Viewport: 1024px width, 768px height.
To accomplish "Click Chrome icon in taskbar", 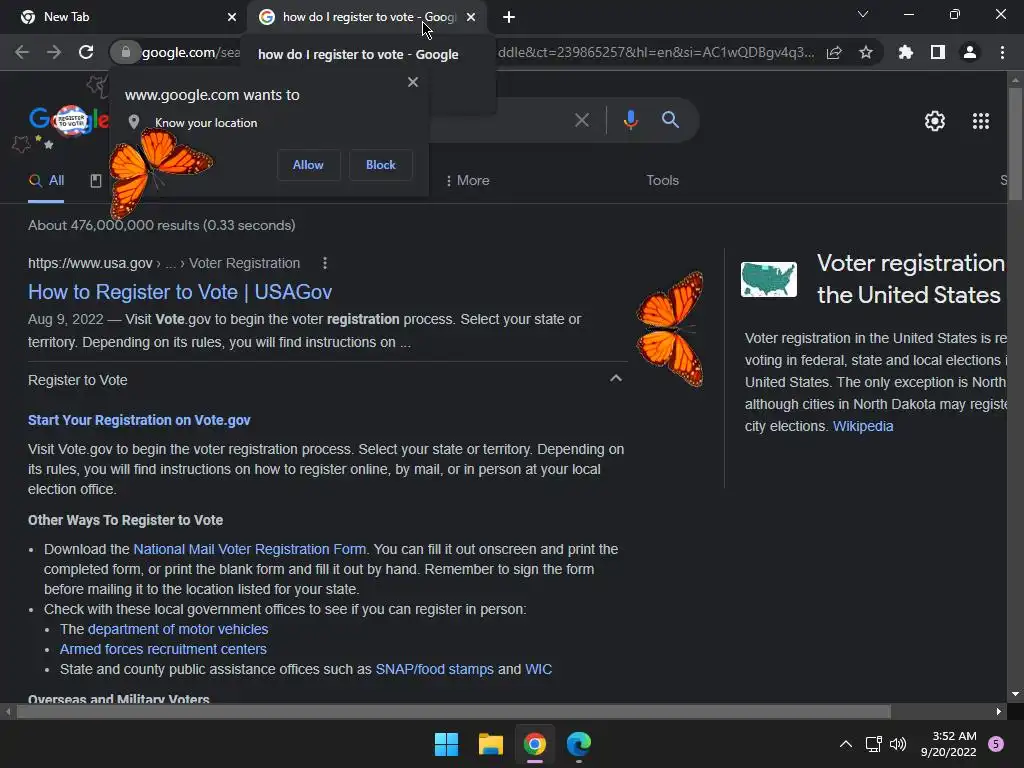I will tap(535, 744).
